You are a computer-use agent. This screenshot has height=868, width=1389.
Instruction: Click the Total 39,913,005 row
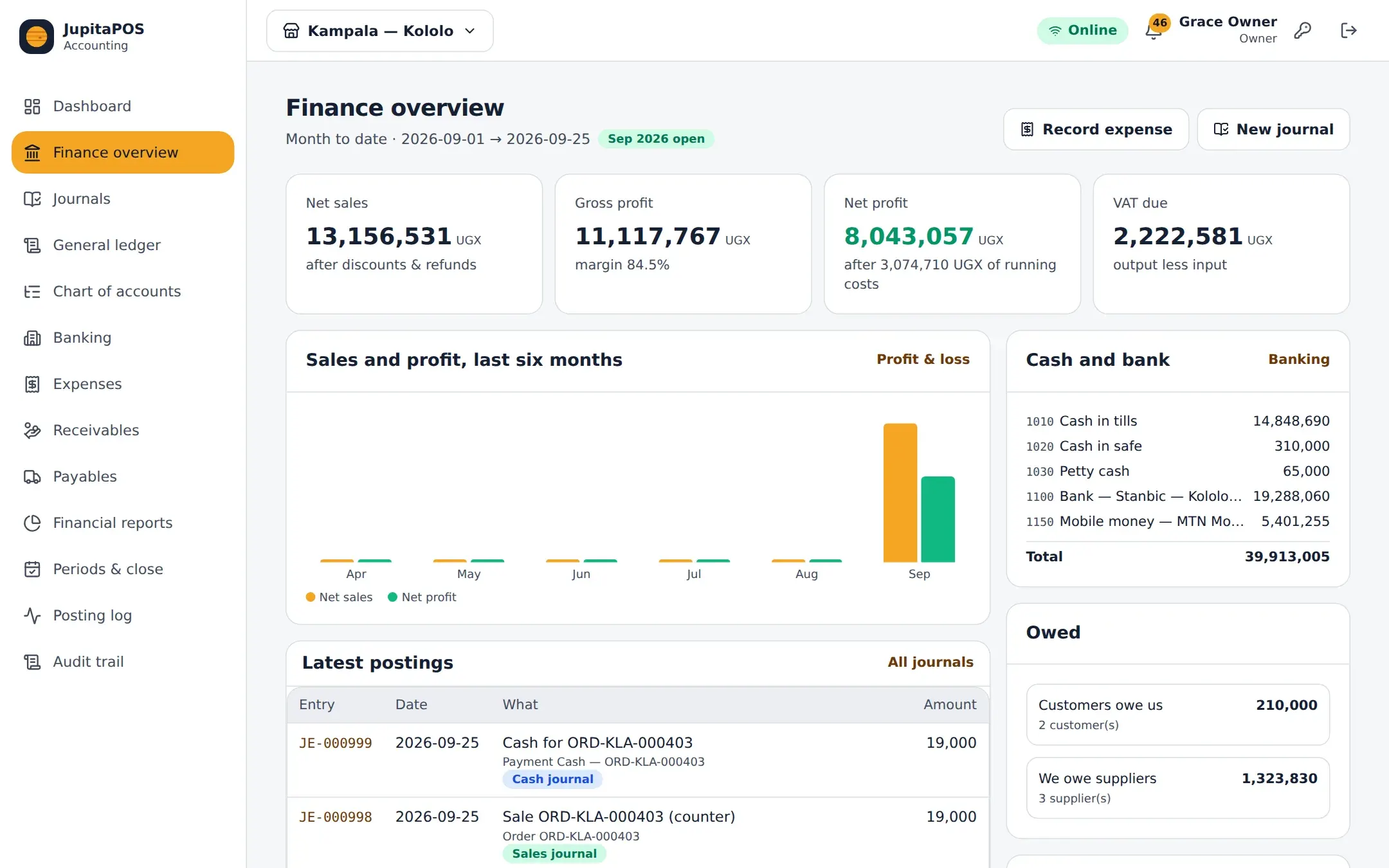point(1177,557)
